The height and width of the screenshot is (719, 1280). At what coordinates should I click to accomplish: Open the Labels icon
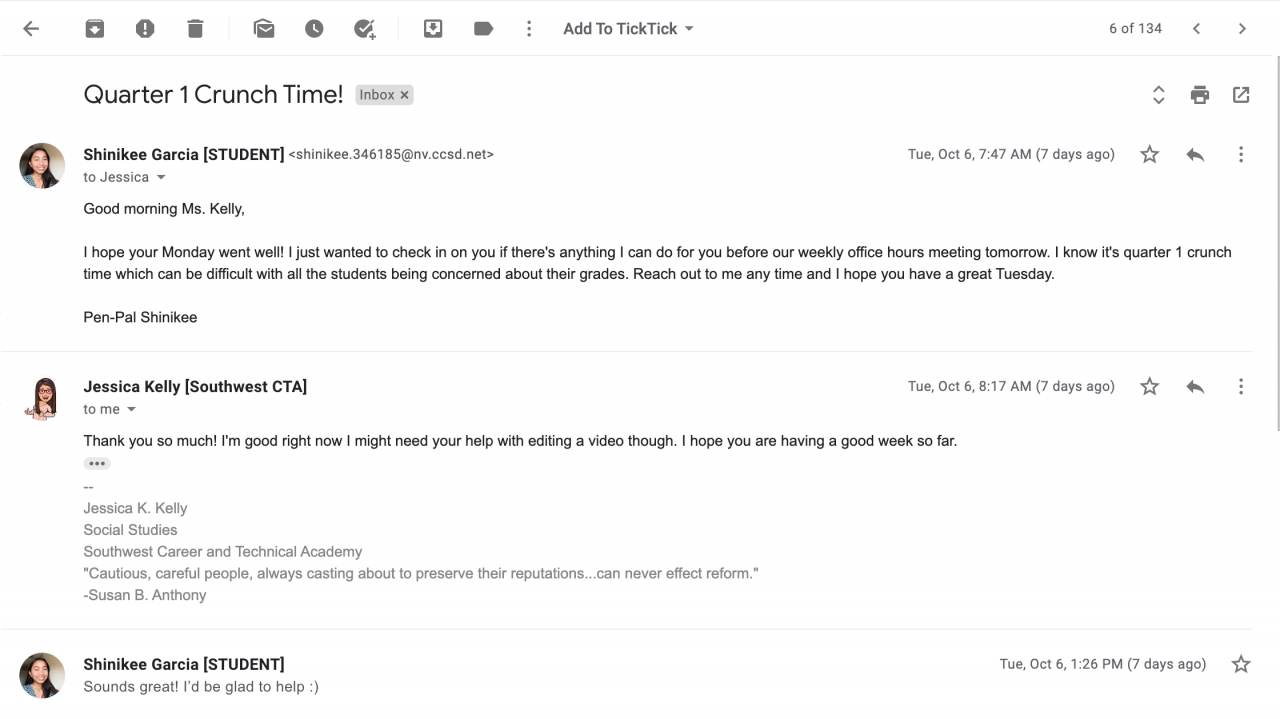click(x=483, y=29)
